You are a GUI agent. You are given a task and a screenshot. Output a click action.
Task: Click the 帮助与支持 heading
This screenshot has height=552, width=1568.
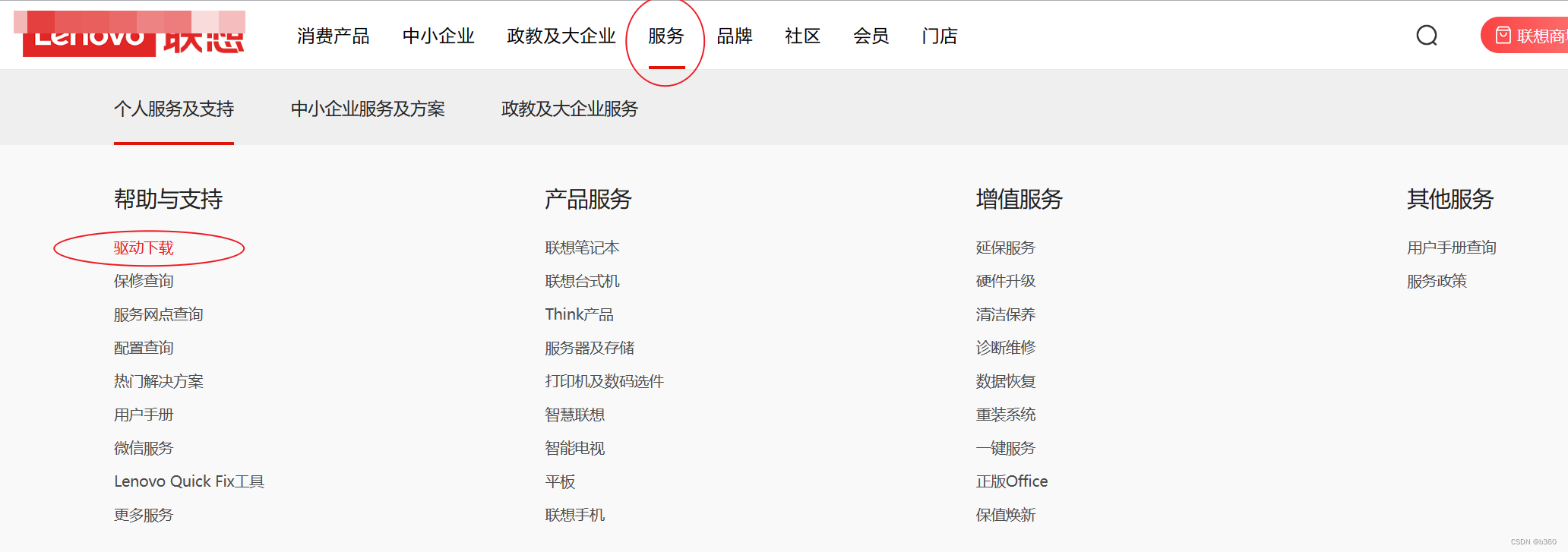[169, 199]
